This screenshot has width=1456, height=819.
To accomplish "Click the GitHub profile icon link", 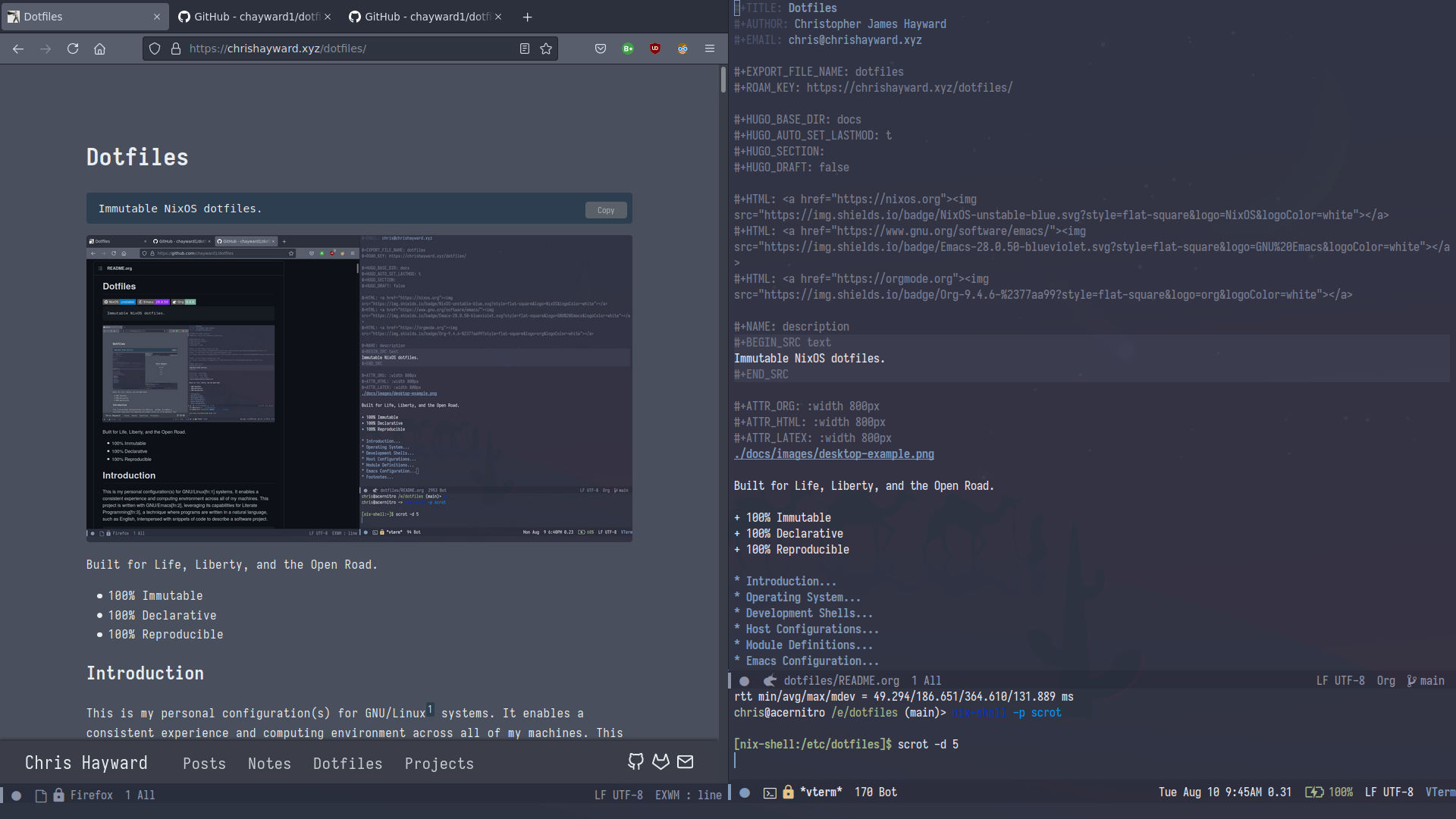I will pyautogui.click(x=636, y=762).
